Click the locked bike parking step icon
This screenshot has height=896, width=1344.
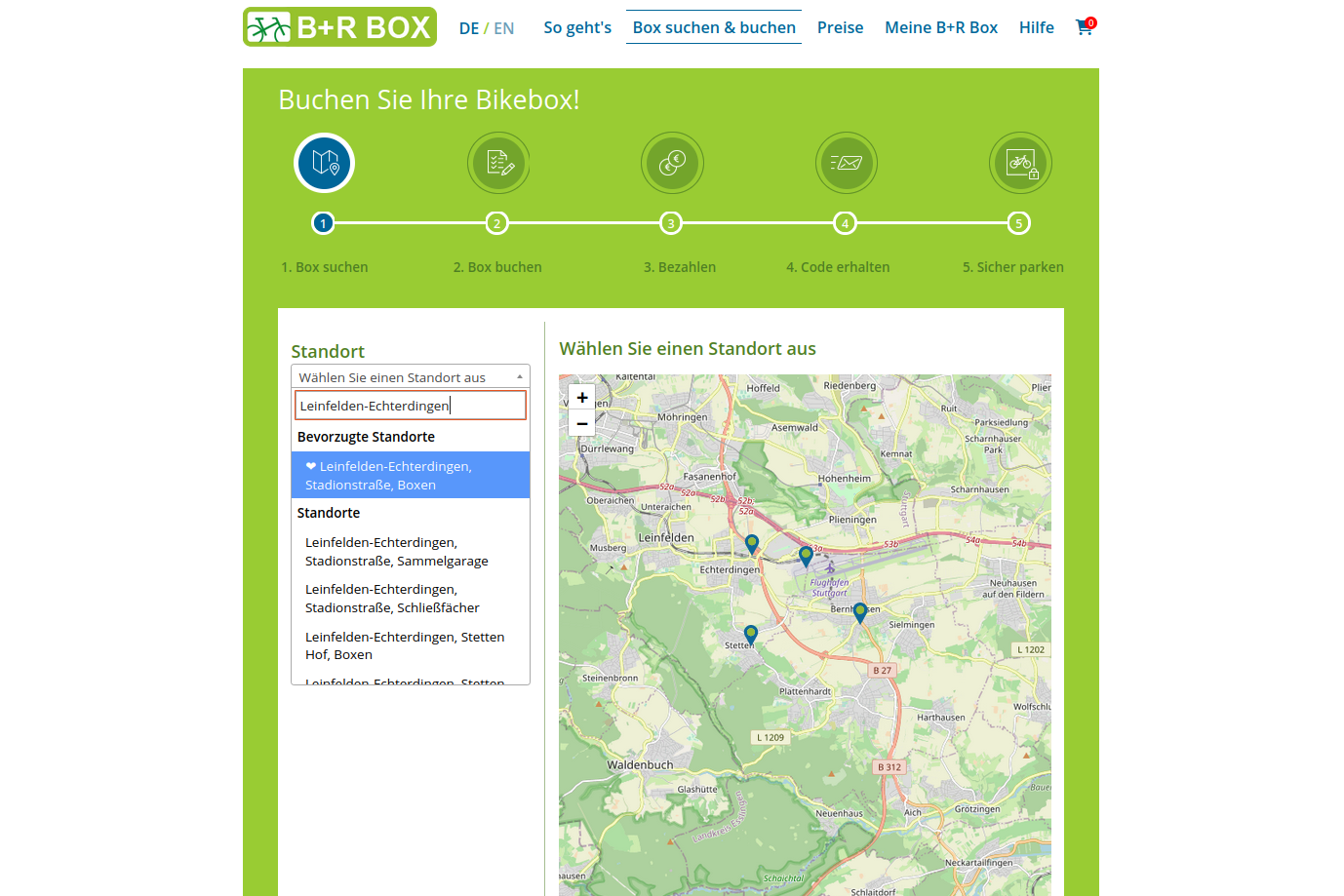[x=1020, y=163]
